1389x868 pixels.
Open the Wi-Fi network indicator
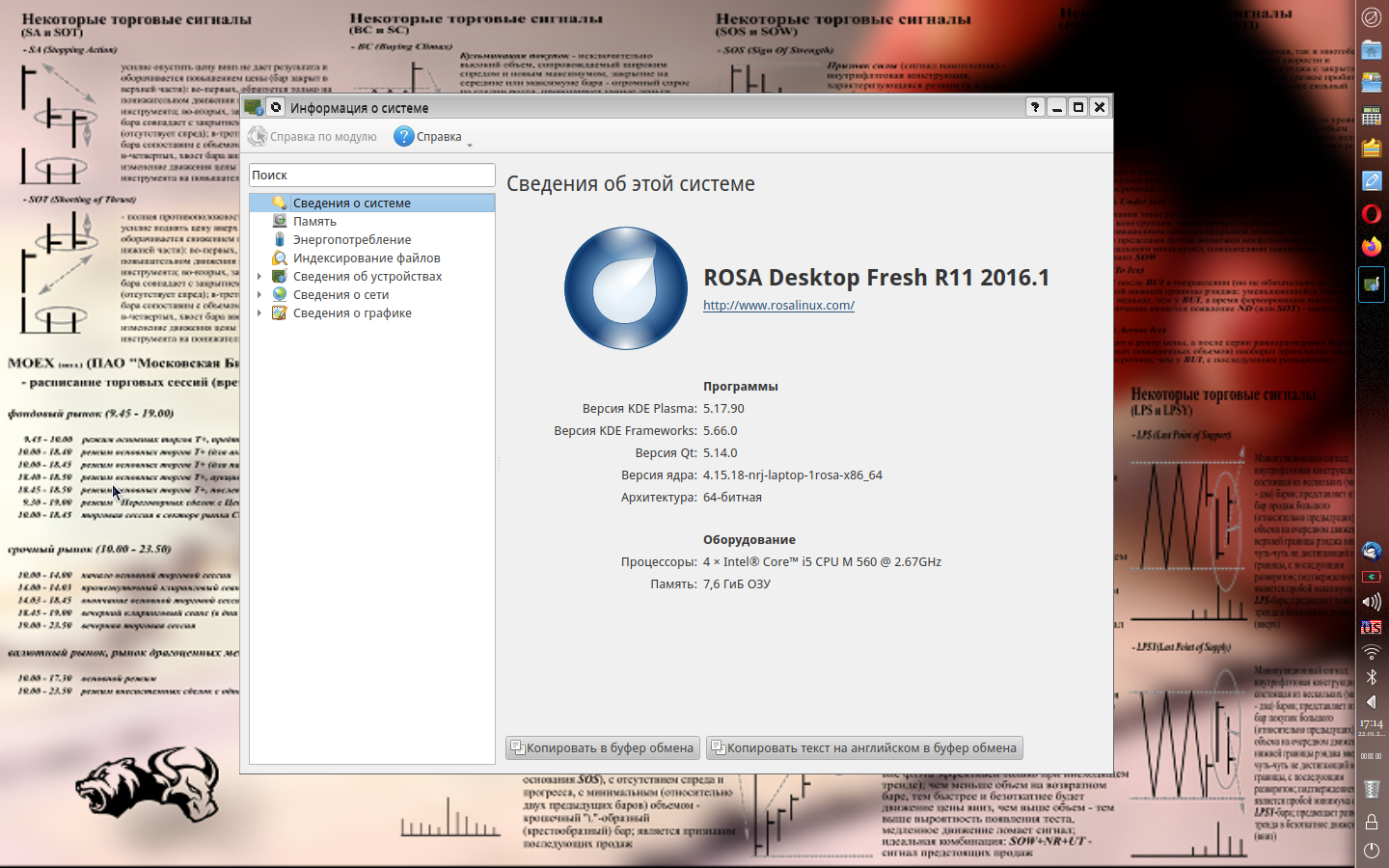point(1371,652)
